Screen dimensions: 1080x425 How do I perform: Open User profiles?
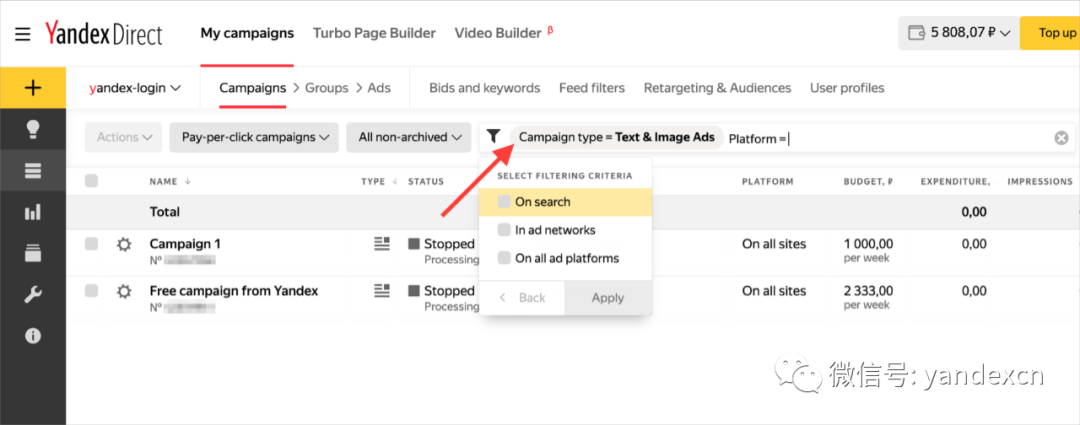click(847, 88)
